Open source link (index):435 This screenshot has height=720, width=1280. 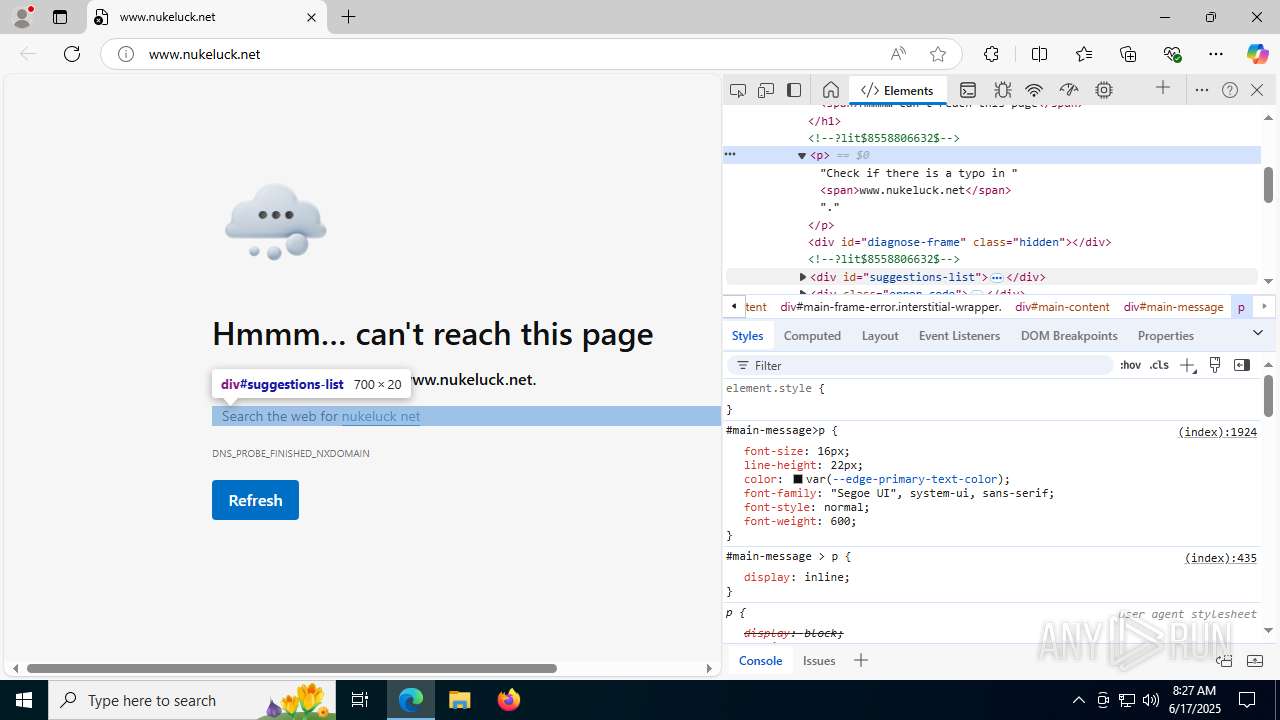(1221, 558)
